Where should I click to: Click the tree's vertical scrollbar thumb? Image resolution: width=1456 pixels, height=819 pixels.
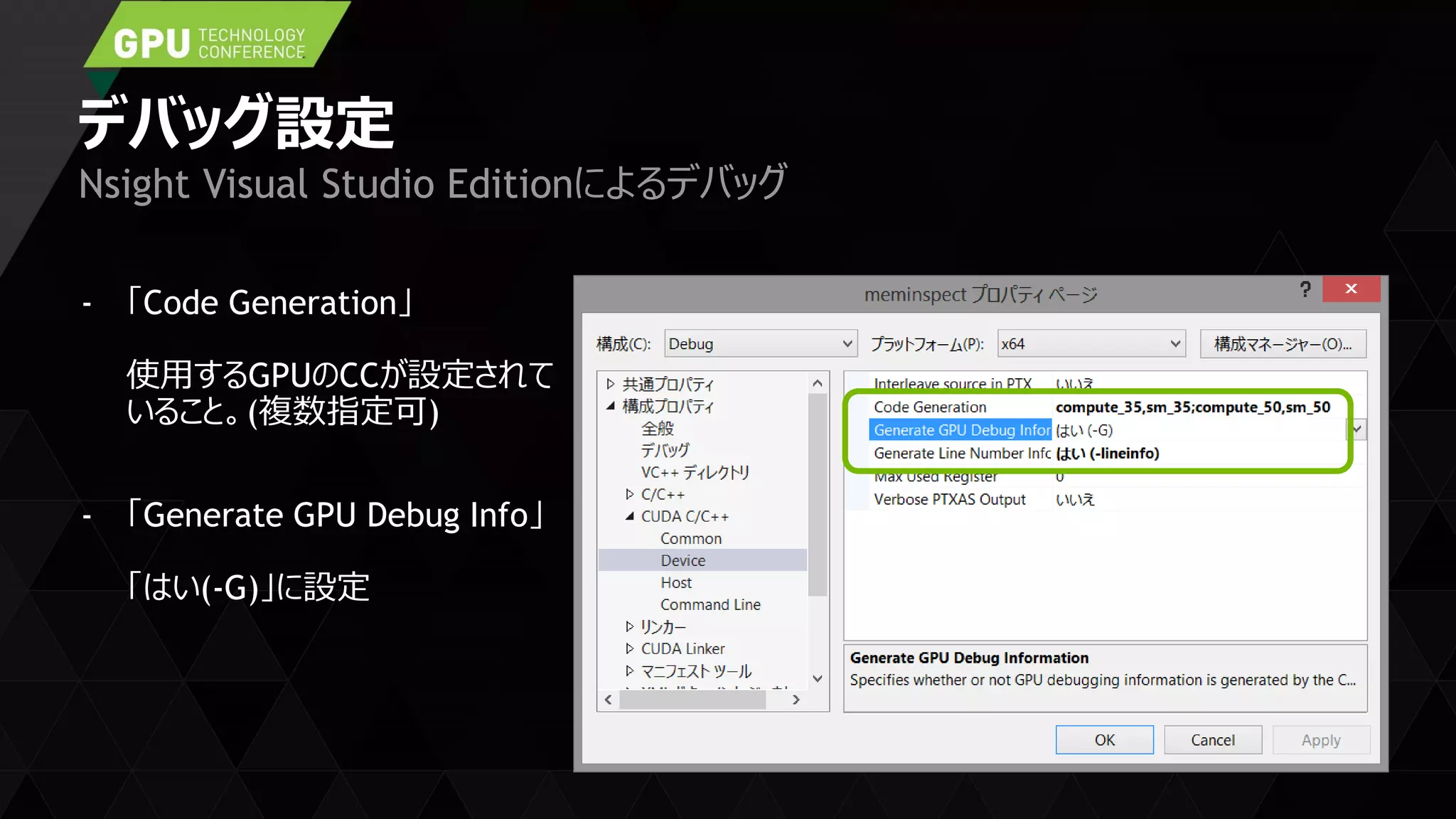pyautogui.click(x=818, y=494)
